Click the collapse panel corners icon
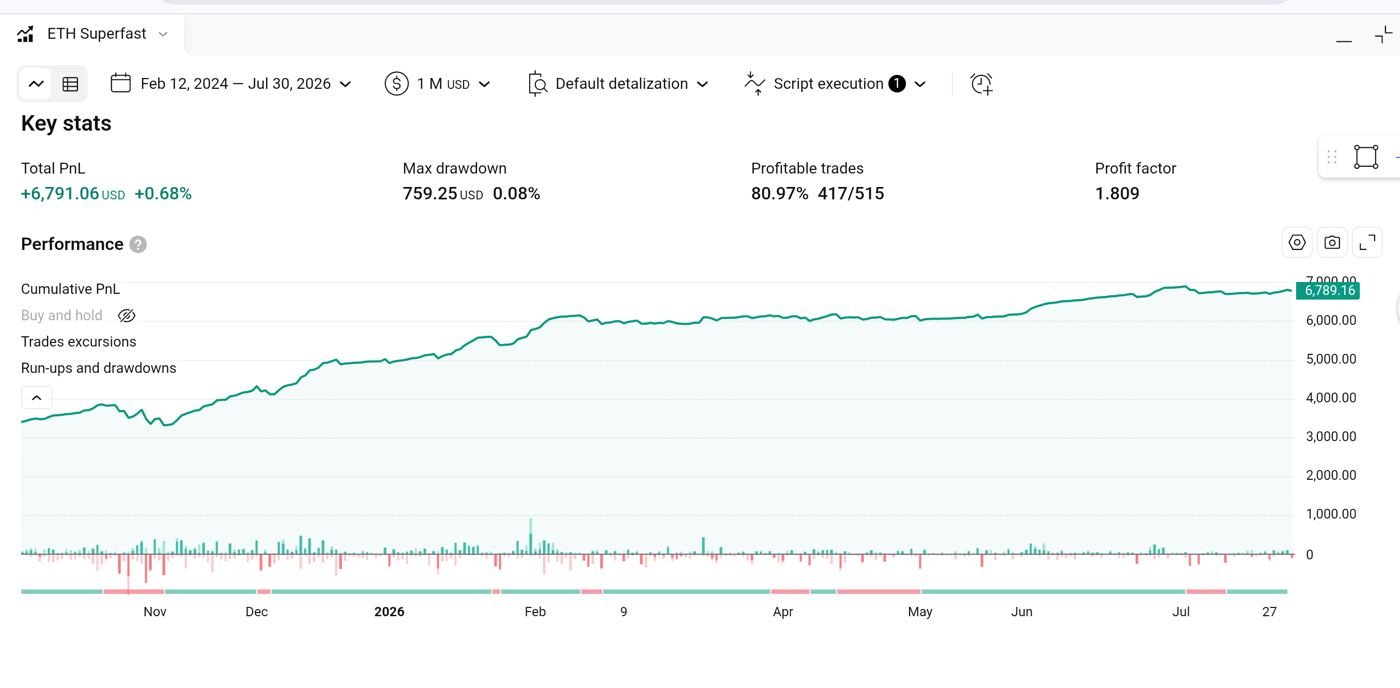1400x688 pixels. [x=1384, y=35]
